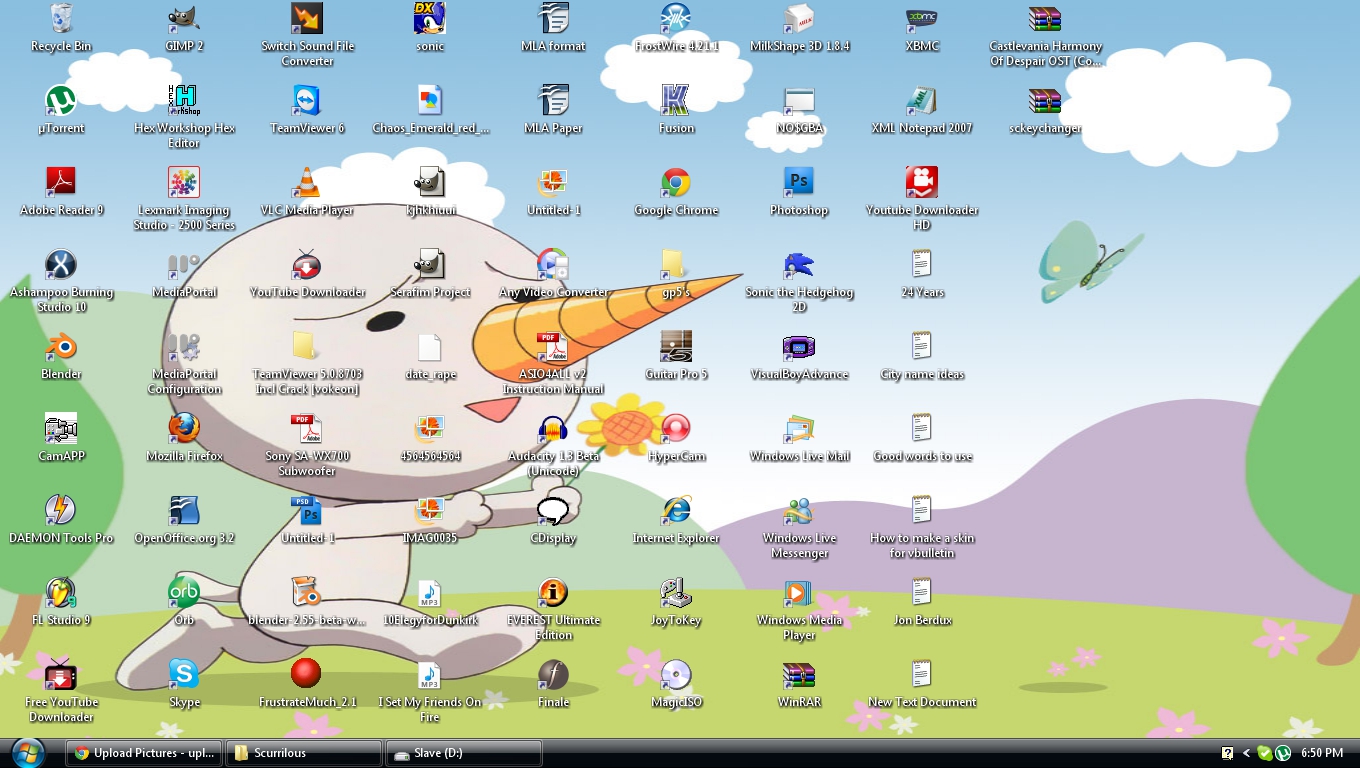Select the VisualBoyAdvance emulator icon
1360x768 pixels.
pos(799,346)
